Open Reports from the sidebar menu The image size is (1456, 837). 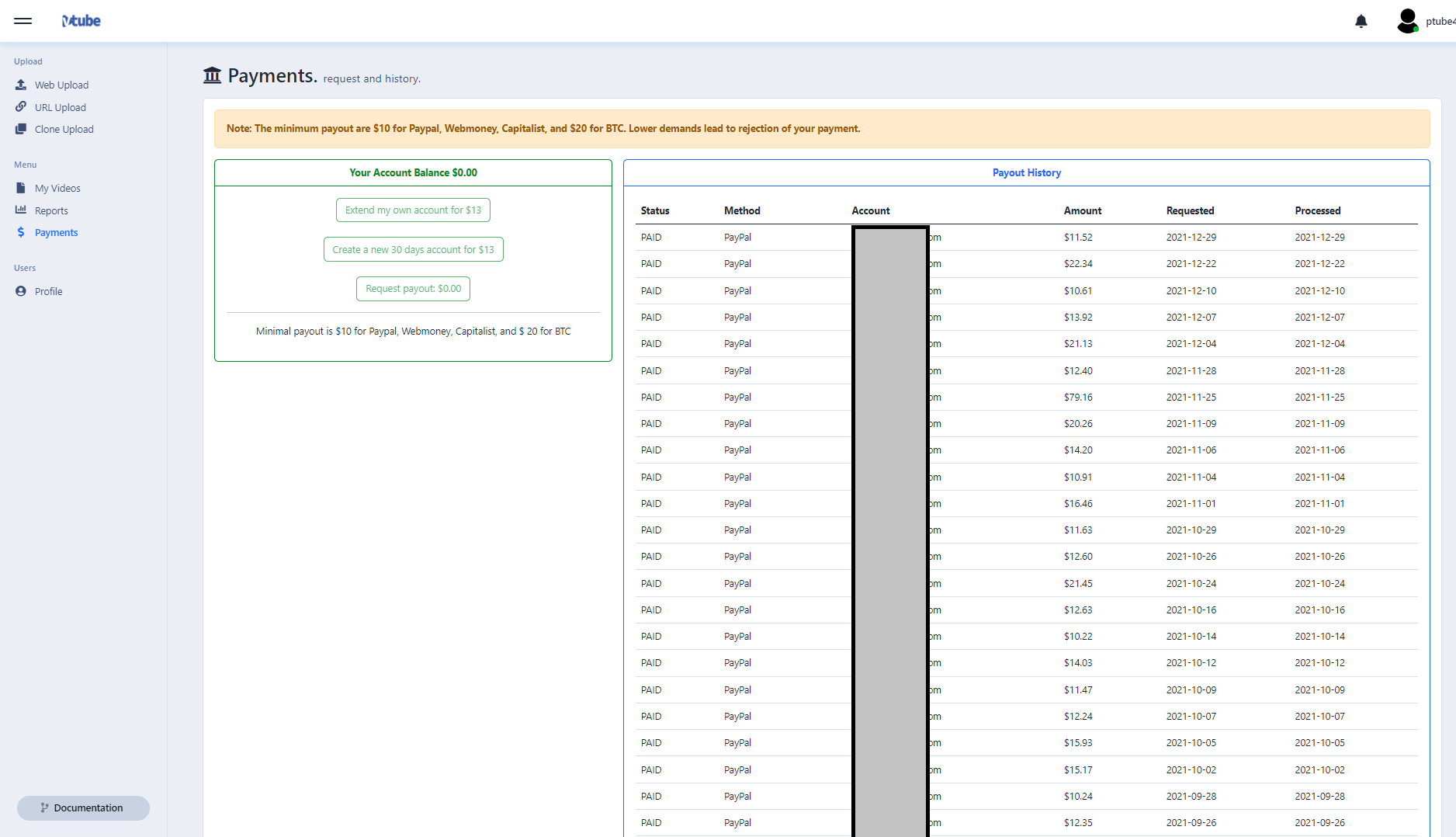tap(51, 210)
